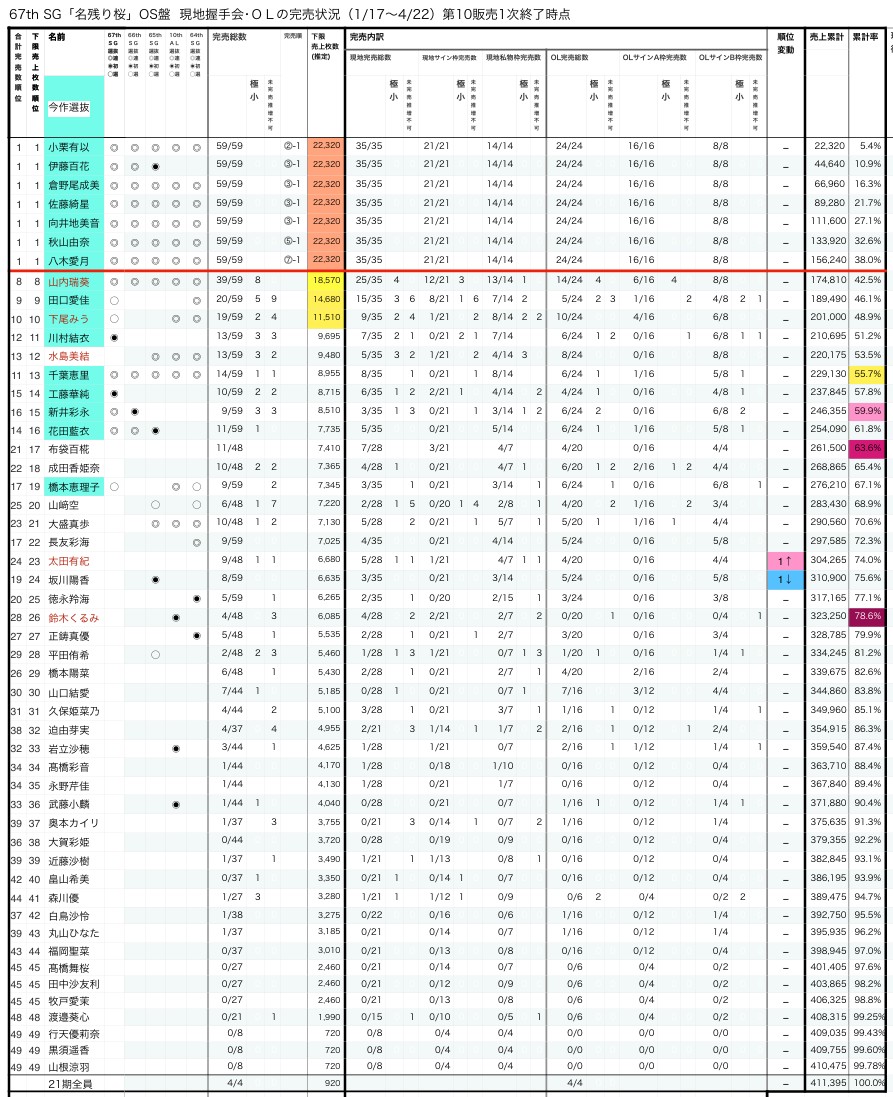The image size is (893, 1097).
Task: Click the ⑦-1 marker in 八木愛月's row
Action: coord(291,260)
